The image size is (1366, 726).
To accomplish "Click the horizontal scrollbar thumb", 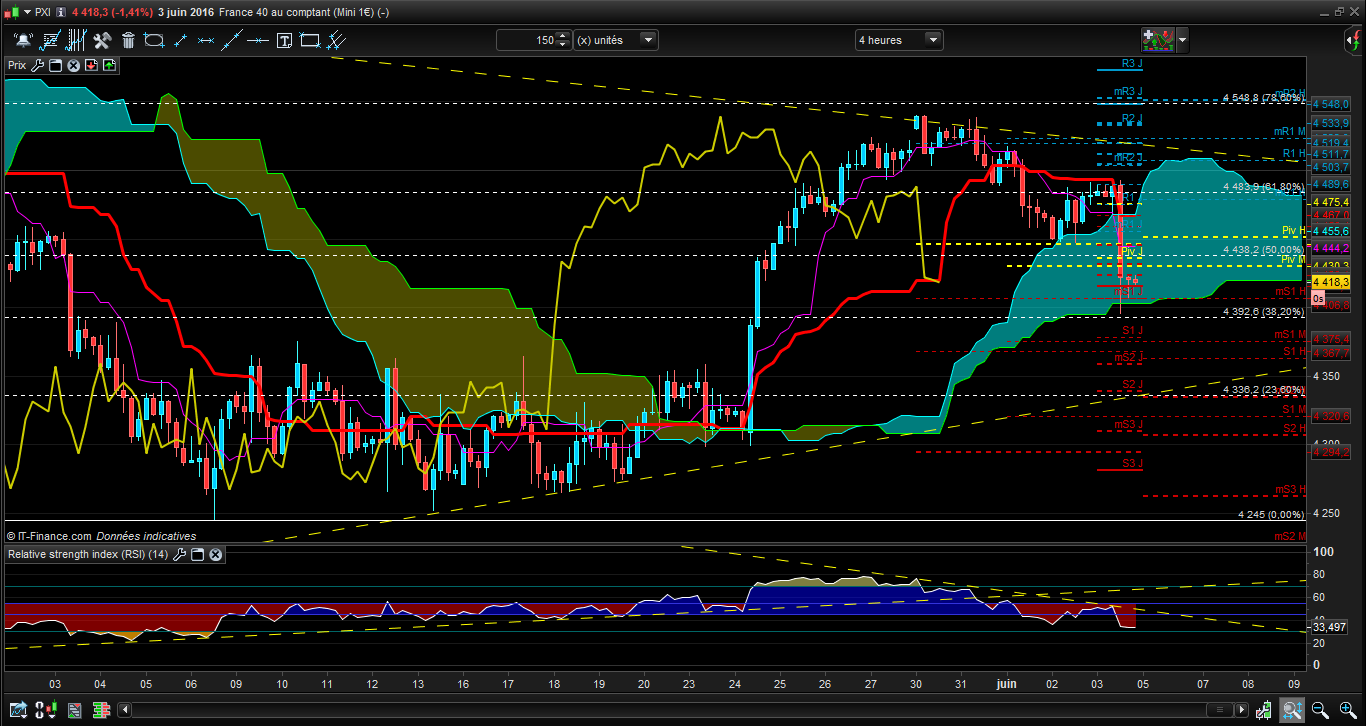I will [x=1220, y=711].
